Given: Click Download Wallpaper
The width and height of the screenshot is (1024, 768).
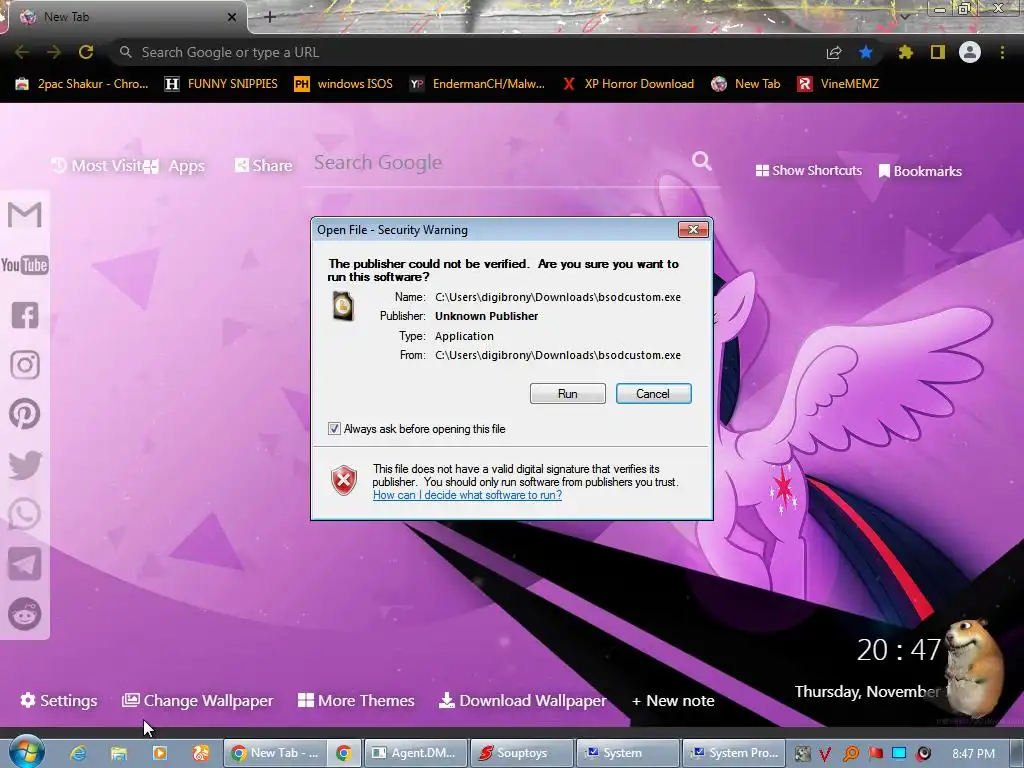Looking at the screenshot, I should pos(522,701).
